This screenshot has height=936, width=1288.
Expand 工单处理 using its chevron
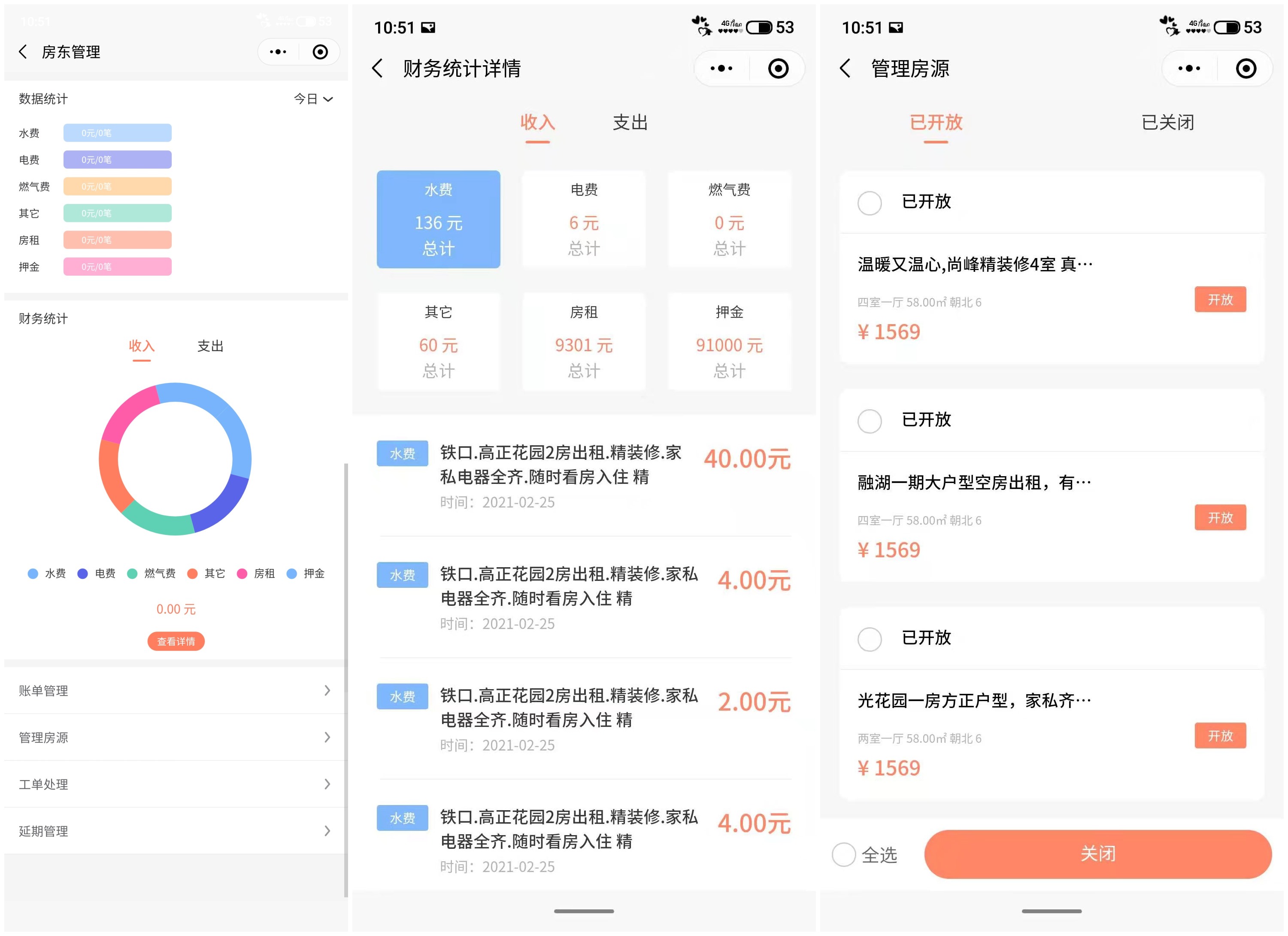click(327, 784)
